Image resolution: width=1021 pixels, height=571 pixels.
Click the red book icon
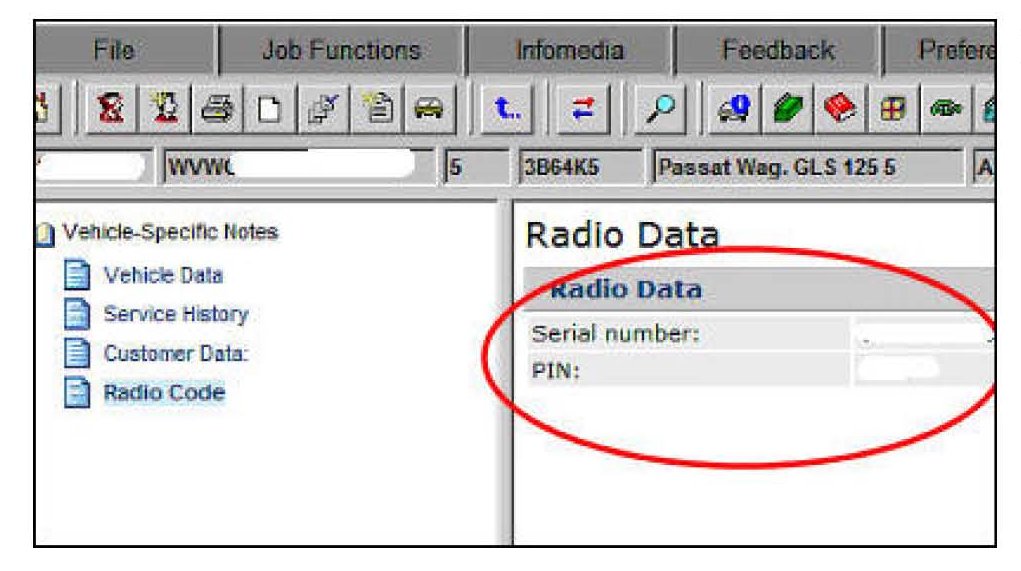tap(840, 106)
